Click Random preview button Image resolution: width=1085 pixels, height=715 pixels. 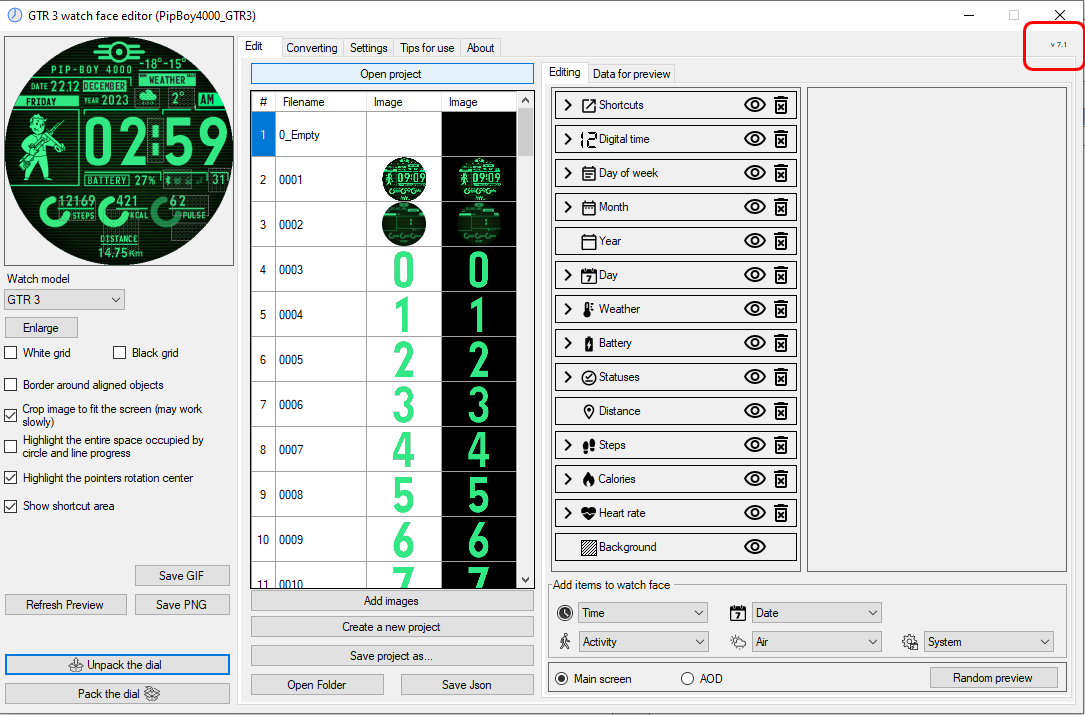993,678
